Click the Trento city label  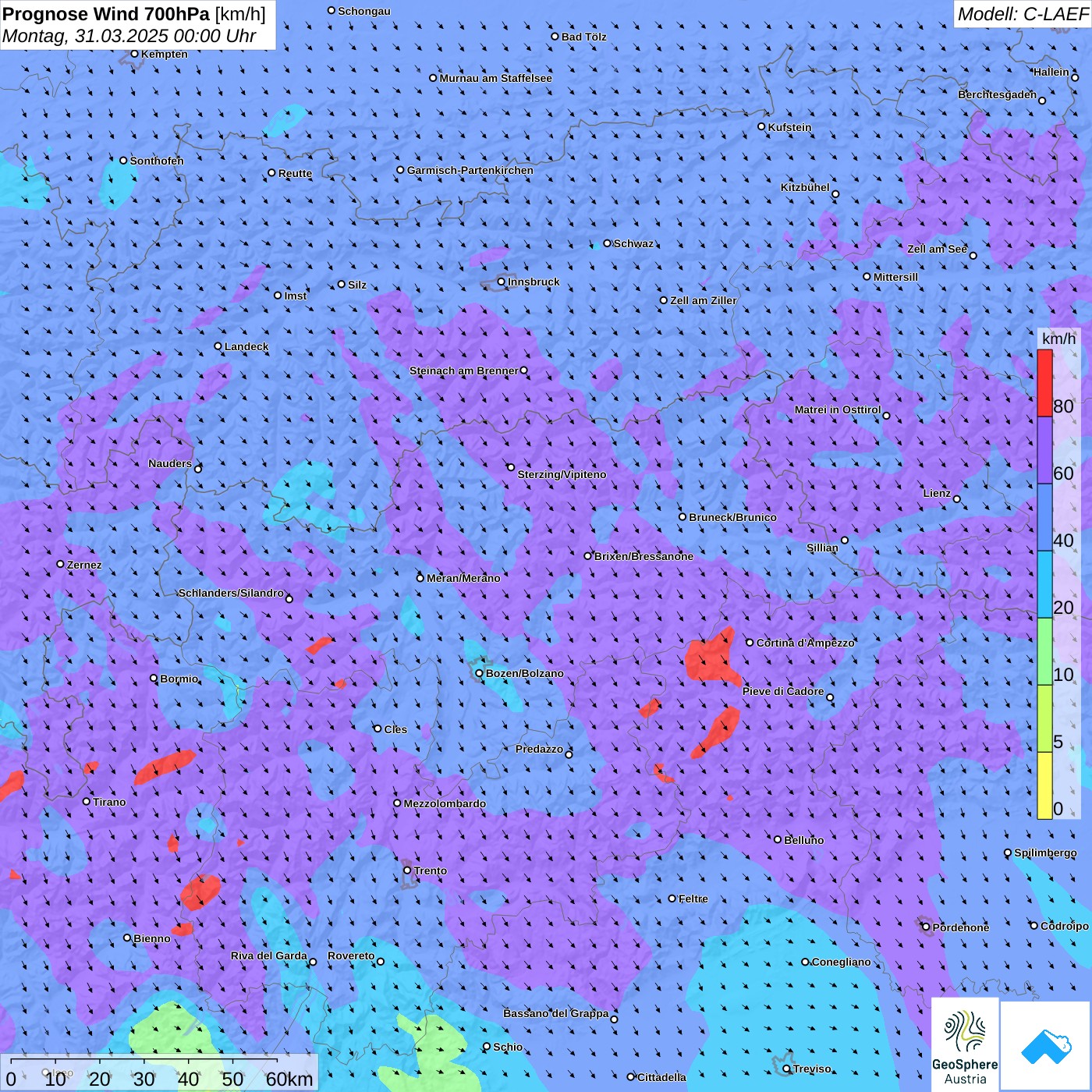tap(431, 870)
